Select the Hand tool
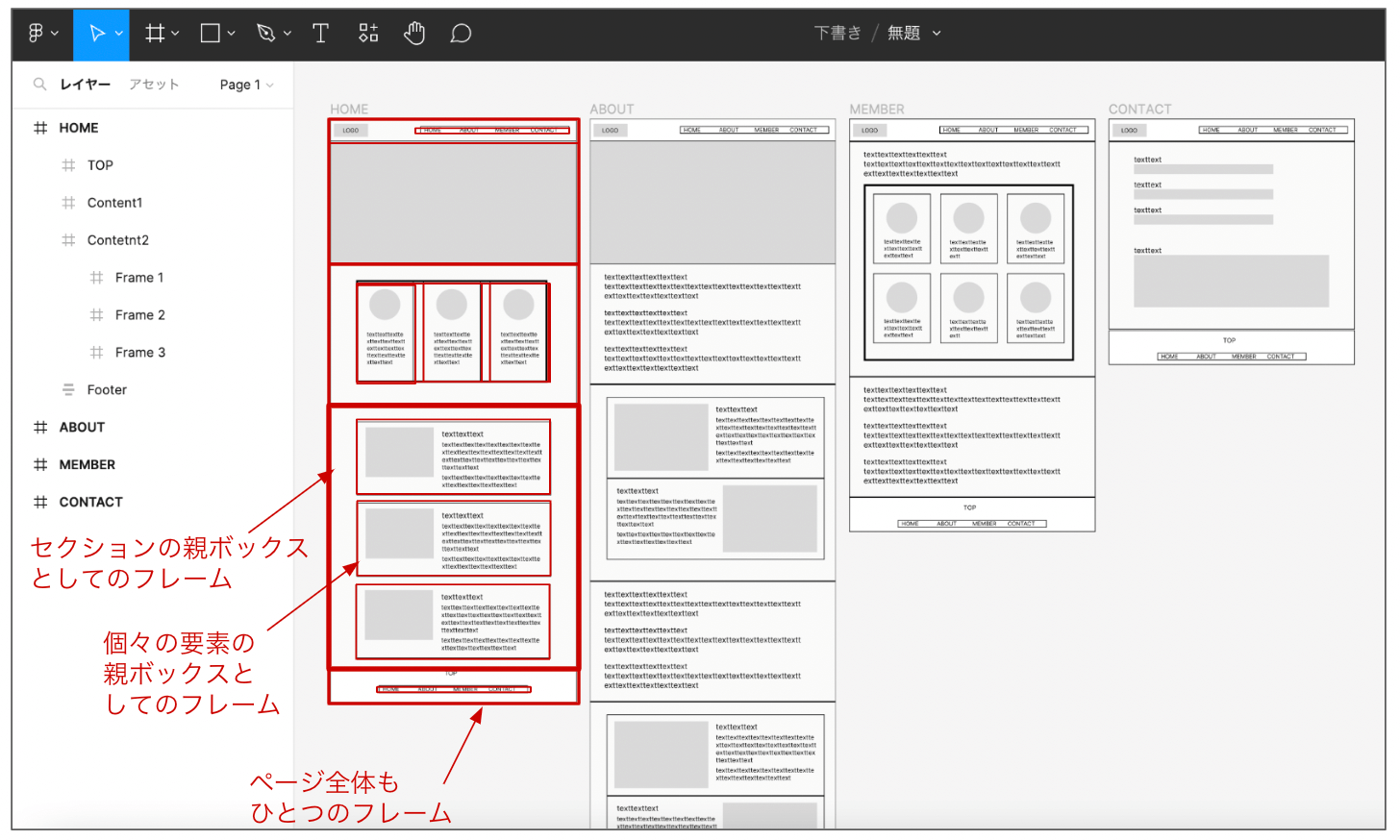The image size is (1400, 840). pos(414,34)
